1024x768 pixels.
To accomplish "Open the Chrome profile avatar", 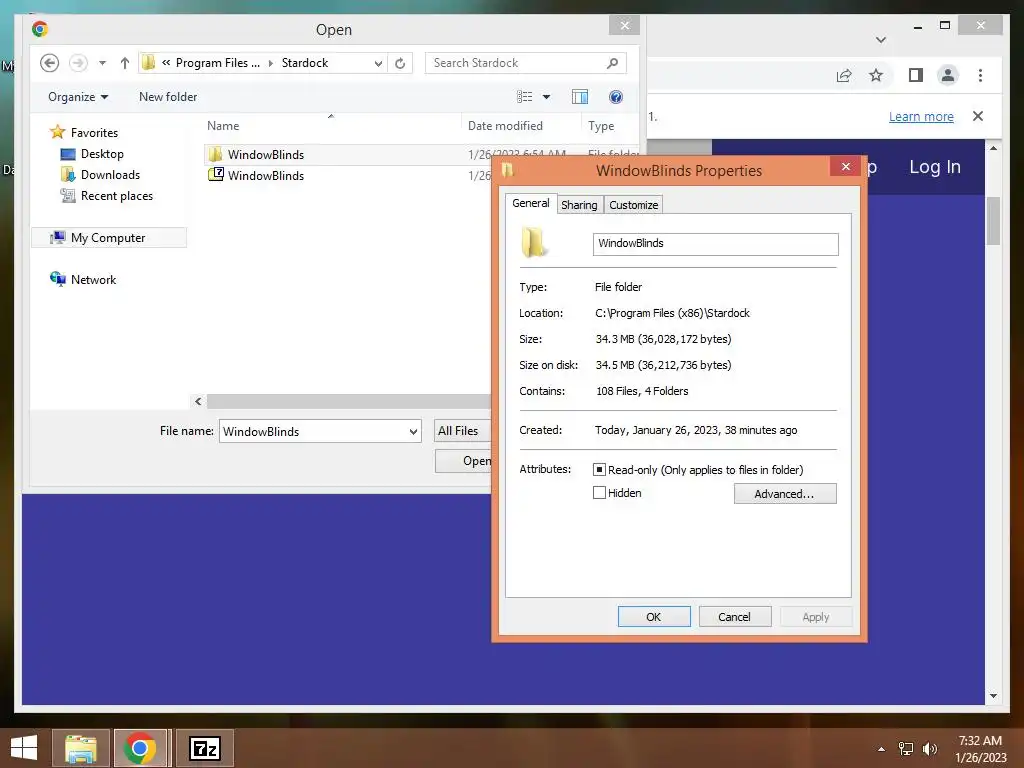I will point(948,76).
